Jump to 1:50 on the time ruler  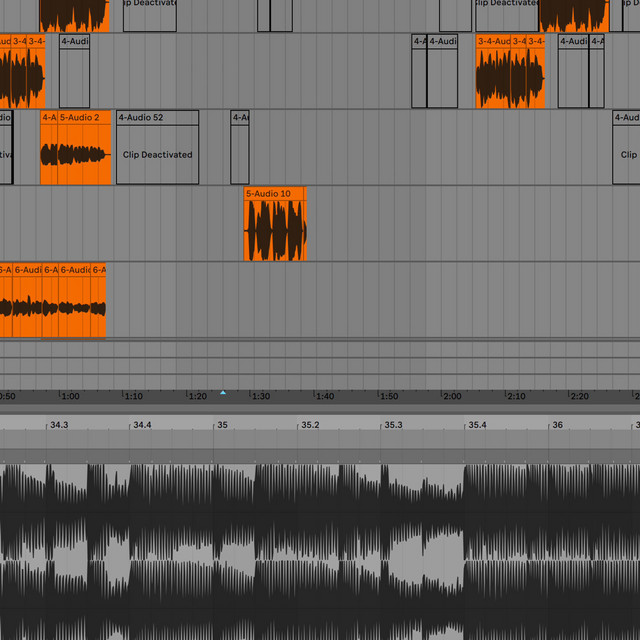click(x=389, y=396)
